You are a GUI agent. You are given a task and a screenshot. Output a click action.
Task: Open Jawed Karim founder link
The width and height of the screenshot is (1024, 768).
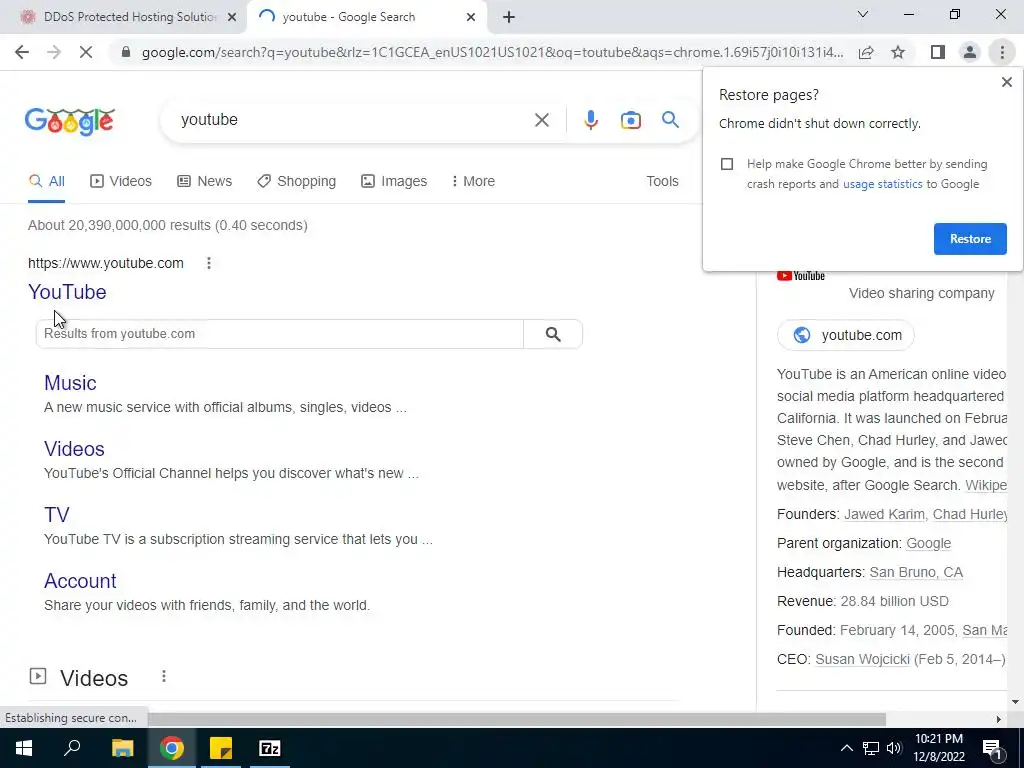point(884,515)
